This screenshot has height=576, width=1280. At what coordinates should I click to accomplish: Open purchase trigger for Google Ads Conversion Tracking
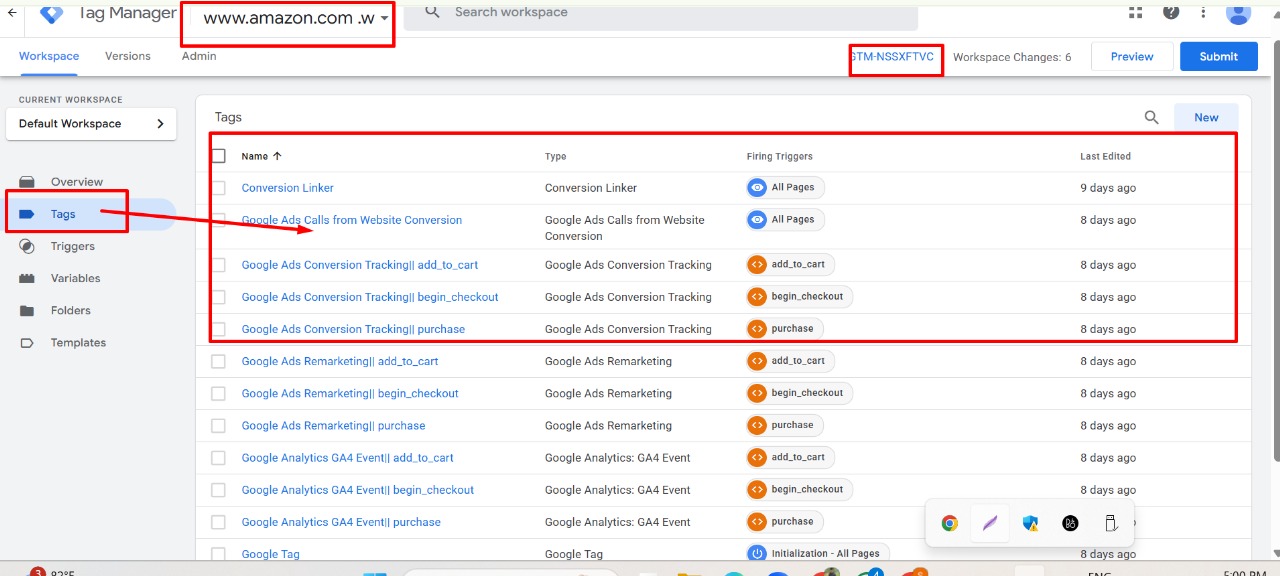(x=784, y=329)
